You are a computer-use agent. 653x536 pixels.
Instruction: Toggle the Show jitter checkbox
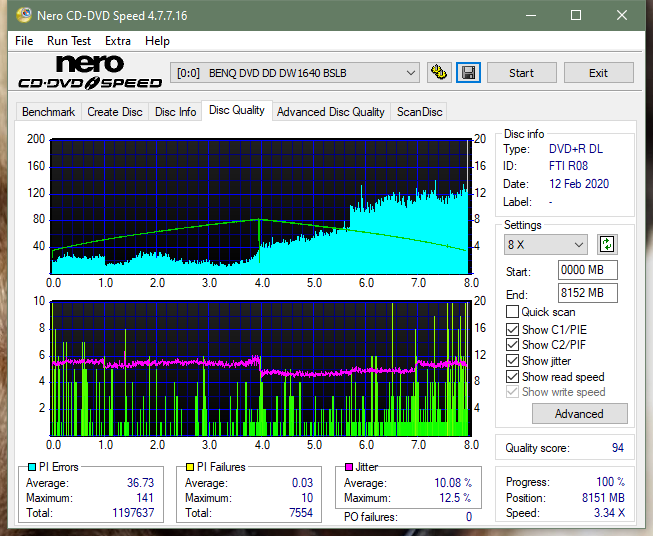coord(512,361)
